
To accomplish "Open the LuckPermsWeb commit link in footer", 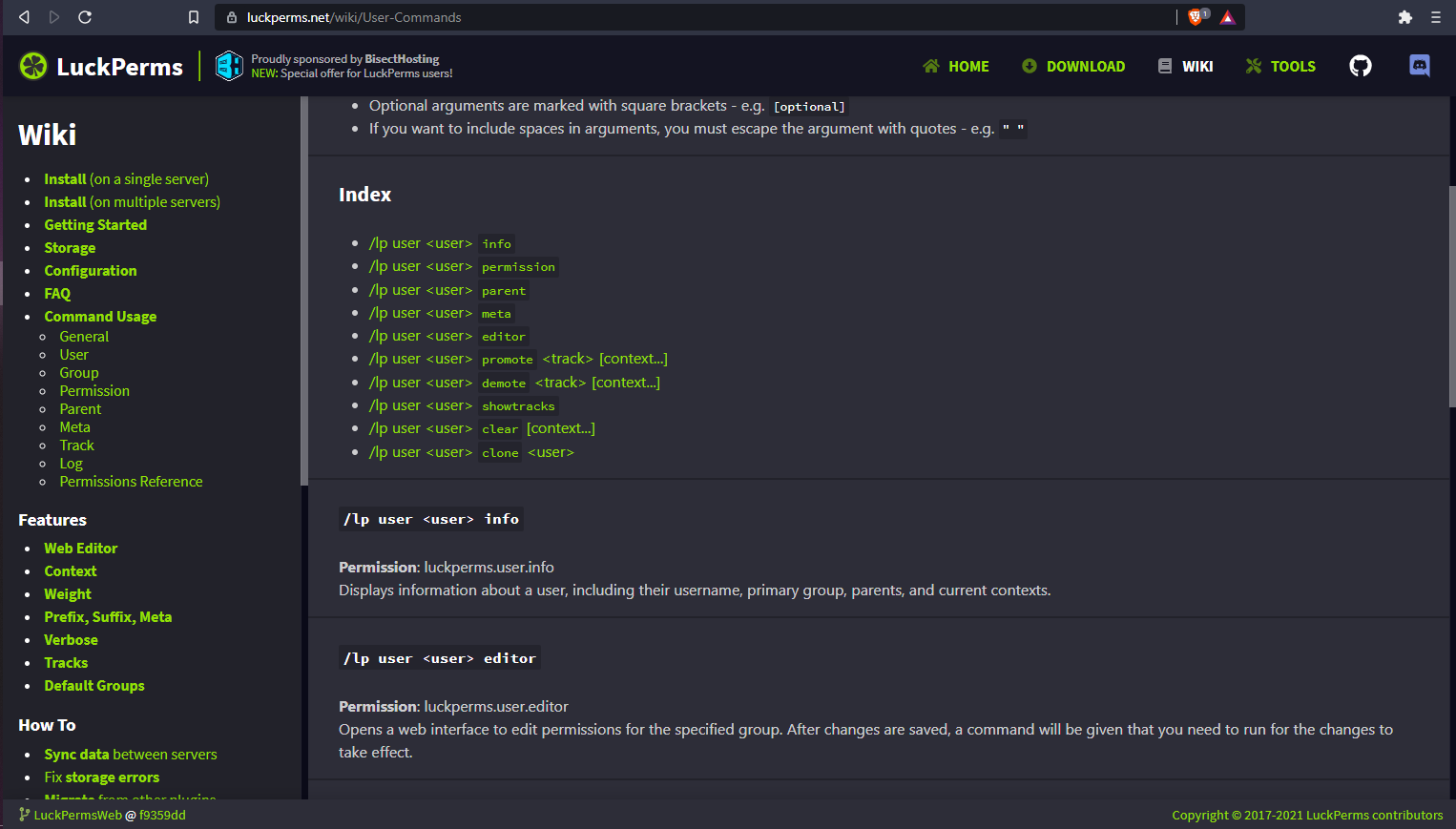I will (x=103, y=816).
